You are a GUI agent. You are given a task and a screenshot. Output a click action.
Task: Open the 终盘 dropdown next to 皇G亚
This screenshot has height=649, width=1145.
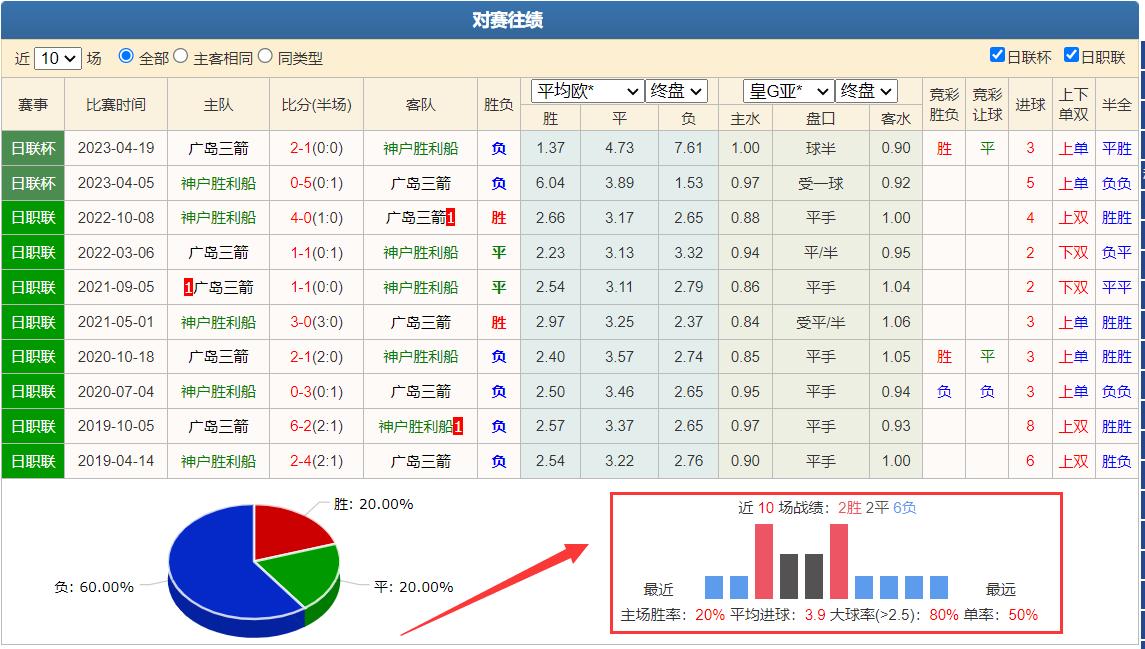coord(866,90)
